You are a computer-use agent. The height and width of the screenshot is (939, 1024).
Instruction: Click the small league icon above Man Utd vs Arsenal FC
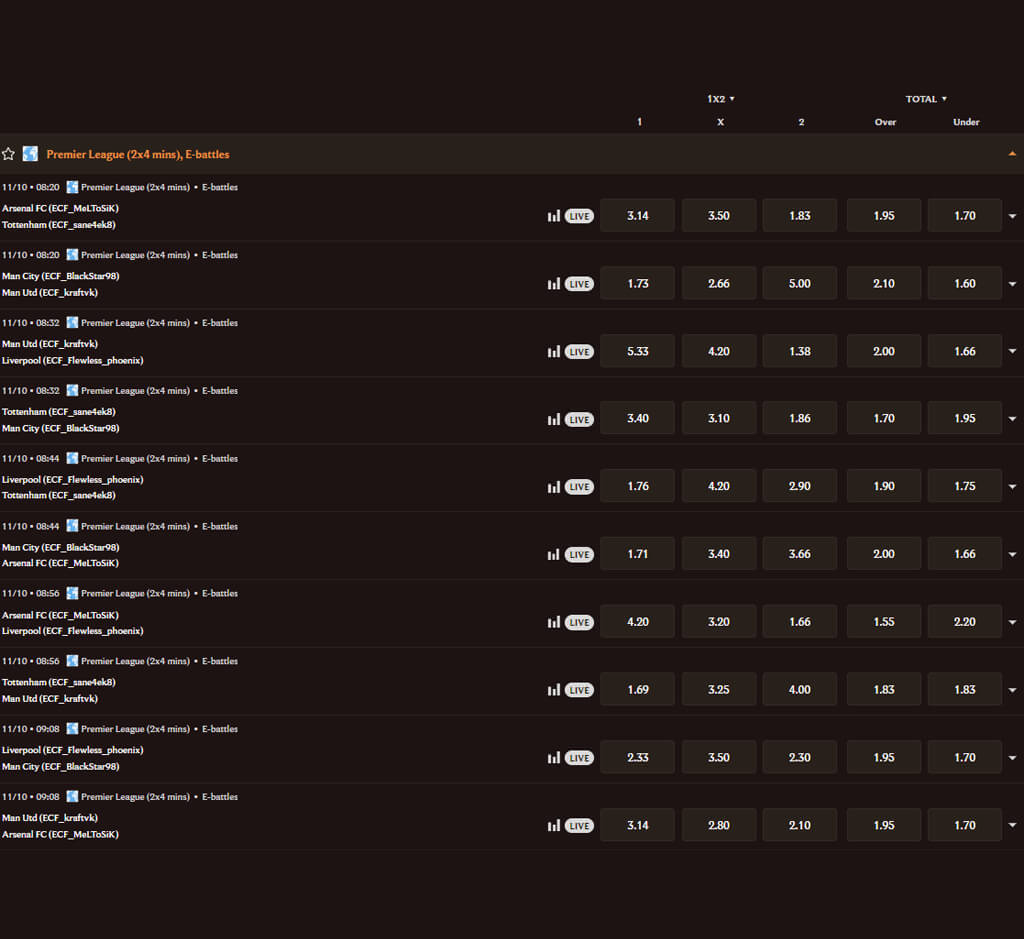click(x=72, y=797)
